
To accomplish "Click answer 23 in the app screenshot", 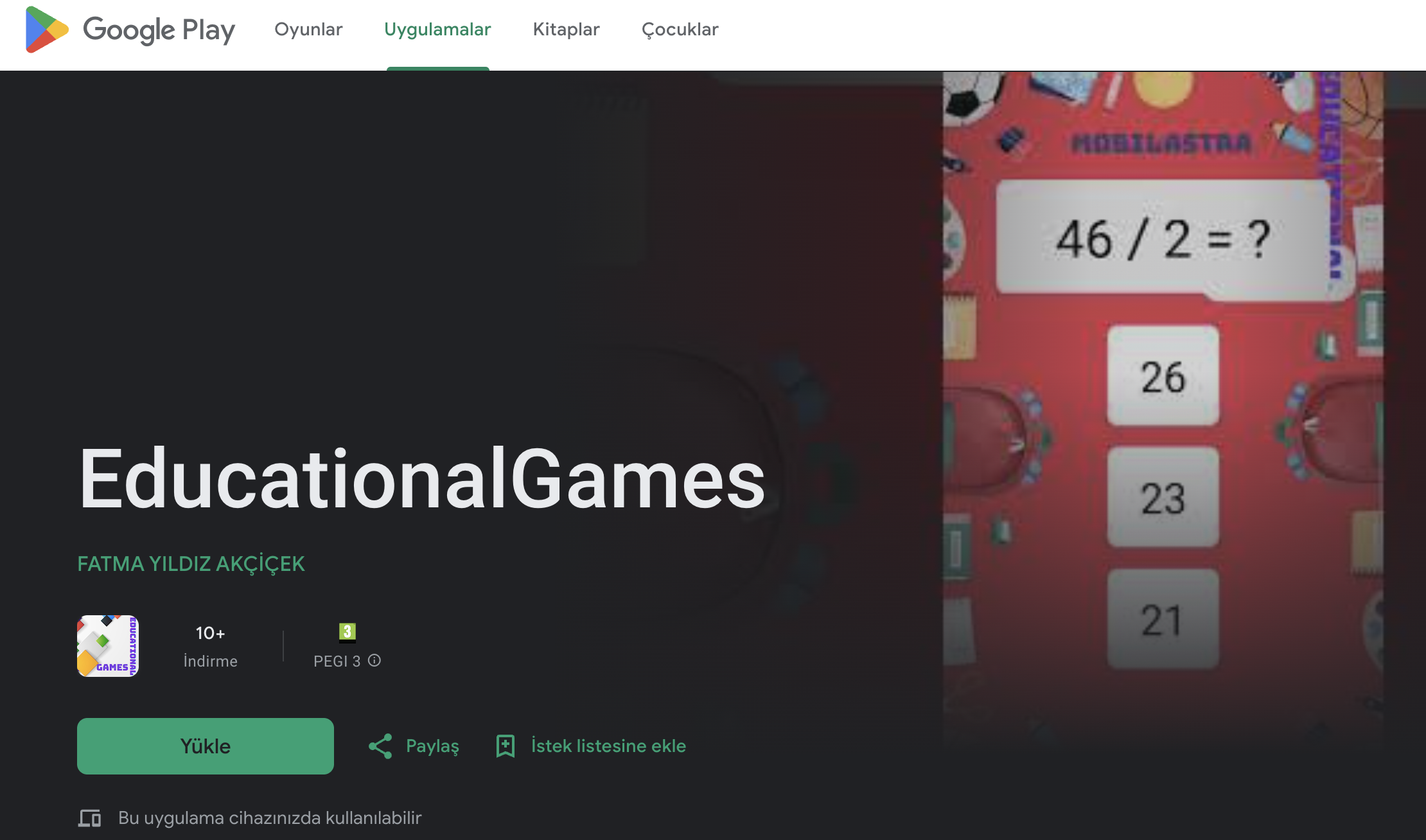I will click(x=1163, y=498).
